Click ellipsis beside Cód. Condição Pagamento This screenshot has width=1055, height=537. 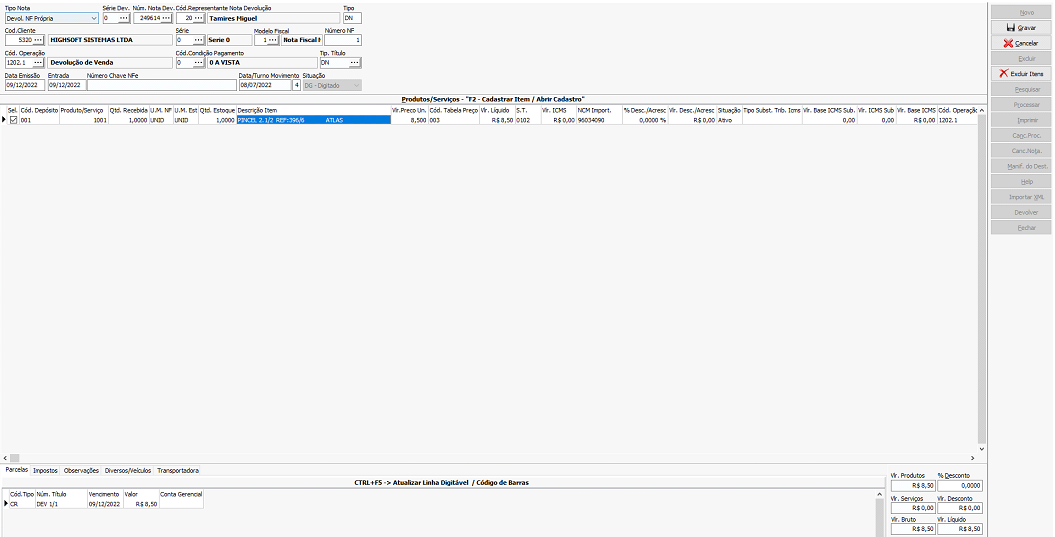[197, 62]
